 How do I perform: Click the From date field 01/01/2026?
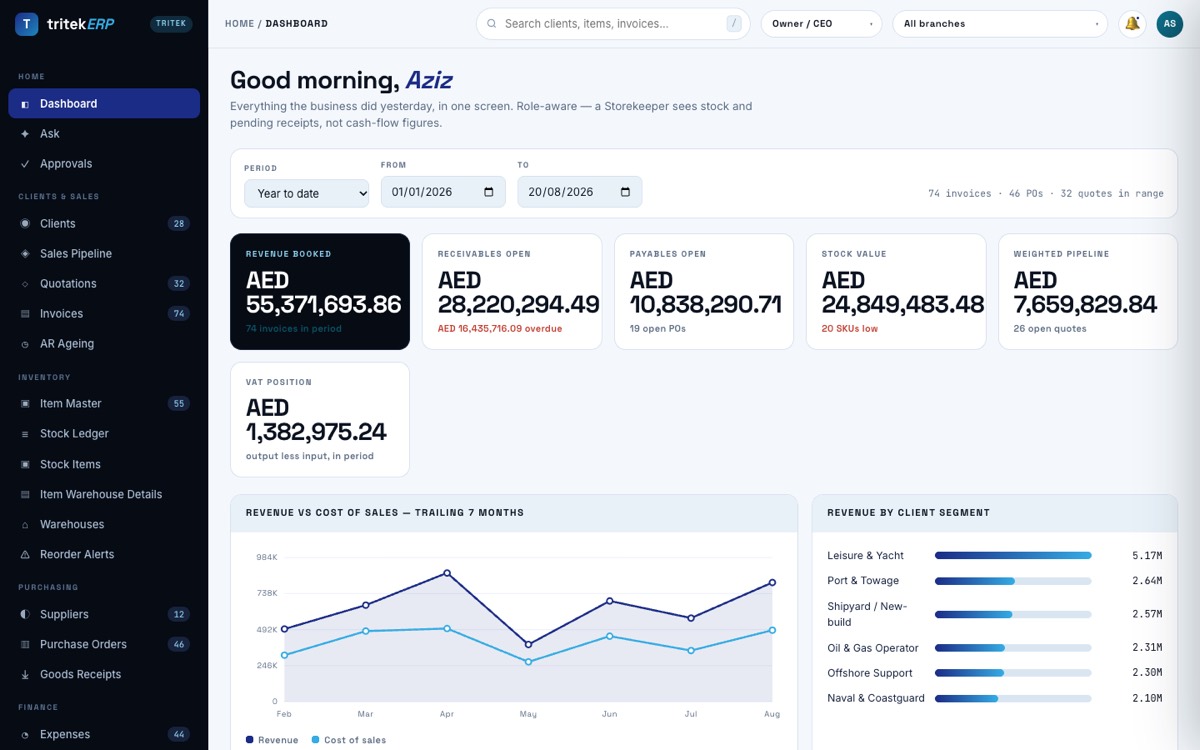(443, 192)
